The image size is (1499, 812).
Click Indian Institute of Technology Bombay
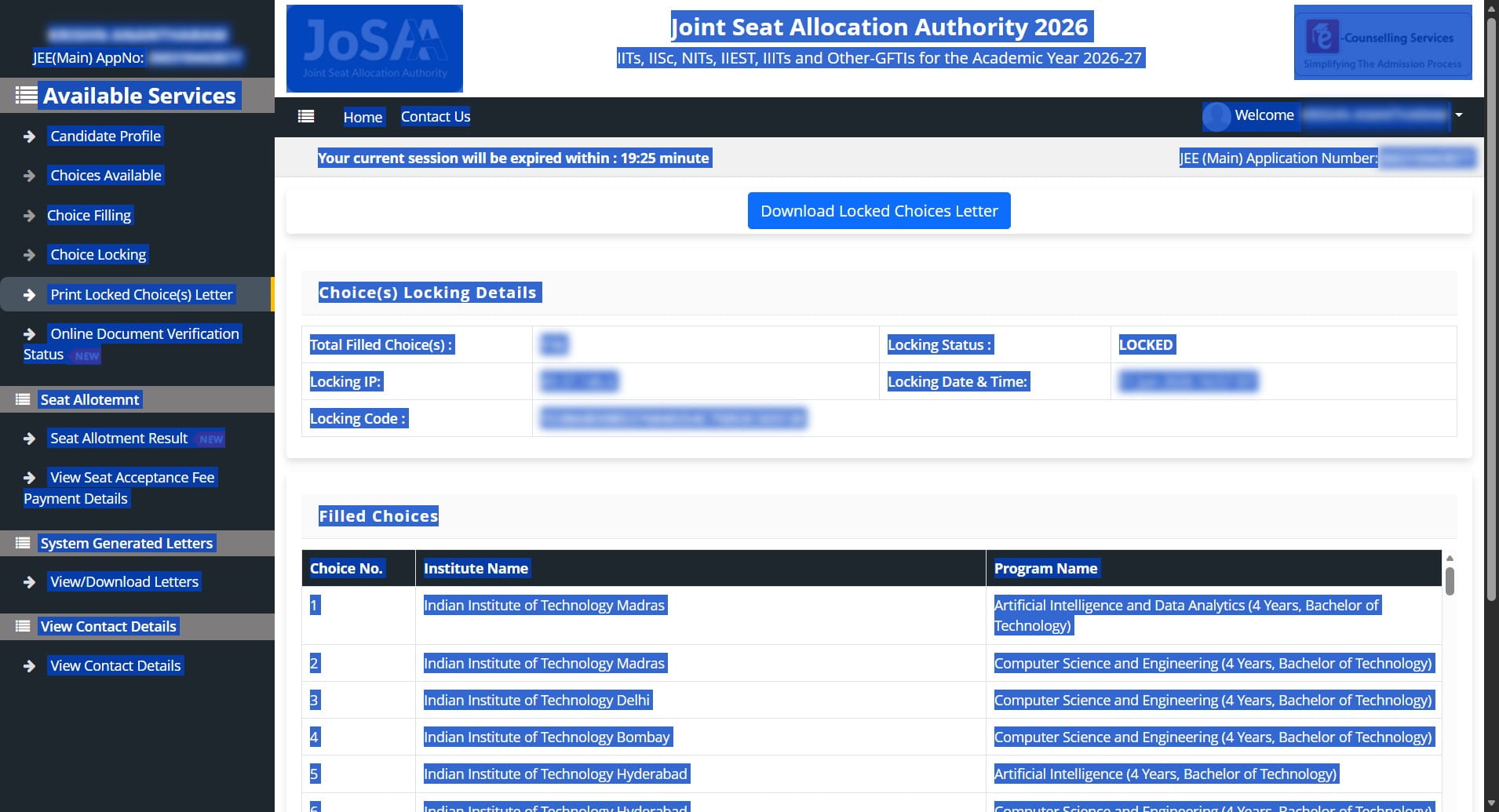[547, 737]
